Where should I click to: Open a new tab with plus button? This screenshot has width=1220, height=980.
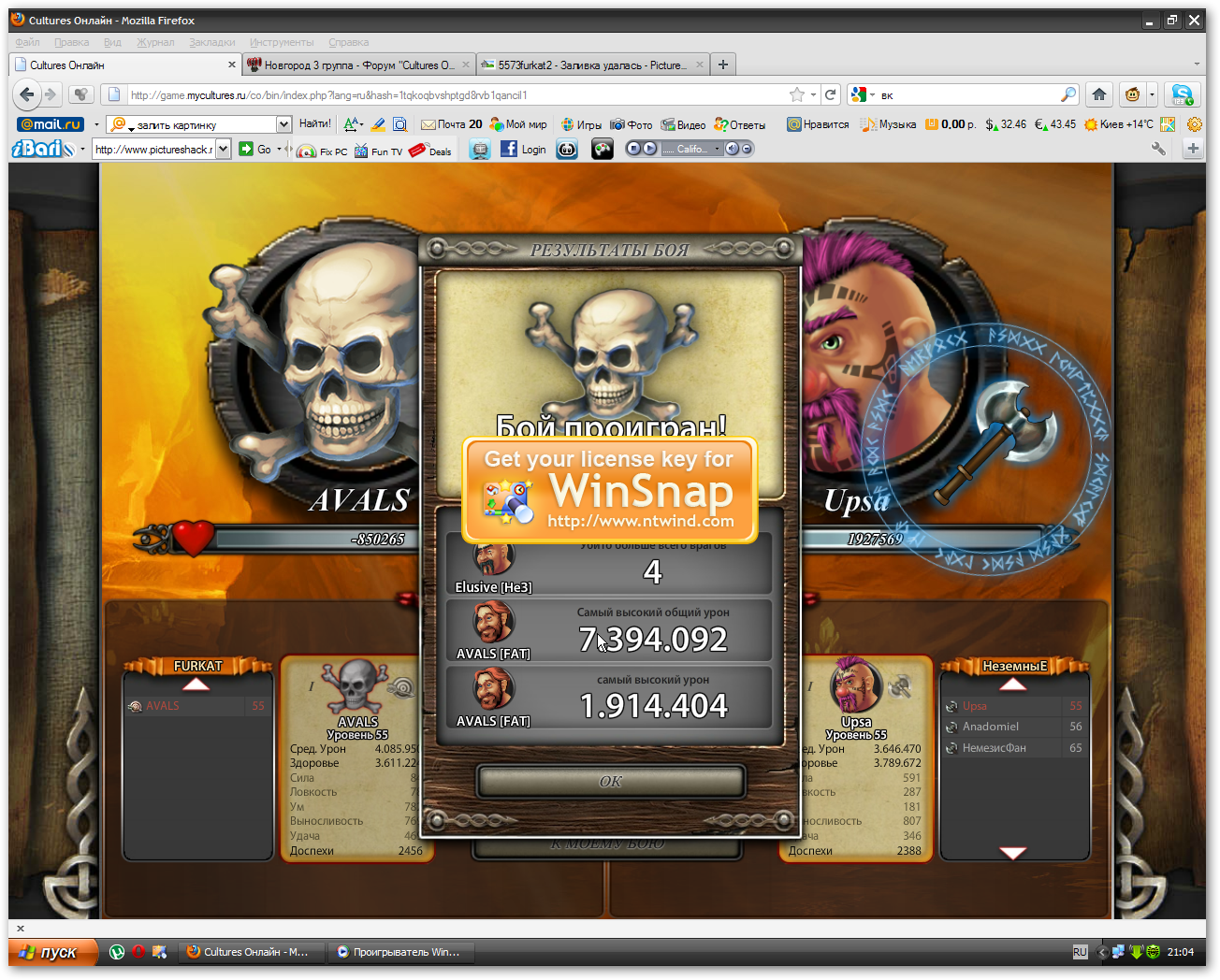[x=722, y=65]
